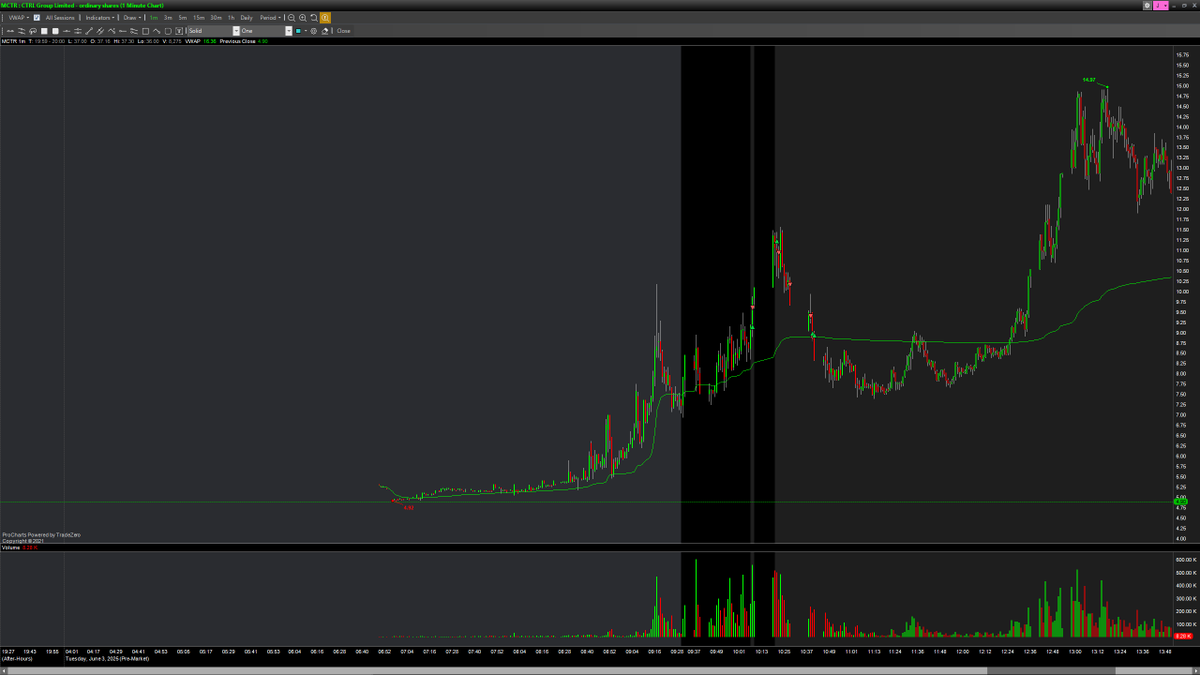Select the filled rounded square tool

tap(55, 31)
